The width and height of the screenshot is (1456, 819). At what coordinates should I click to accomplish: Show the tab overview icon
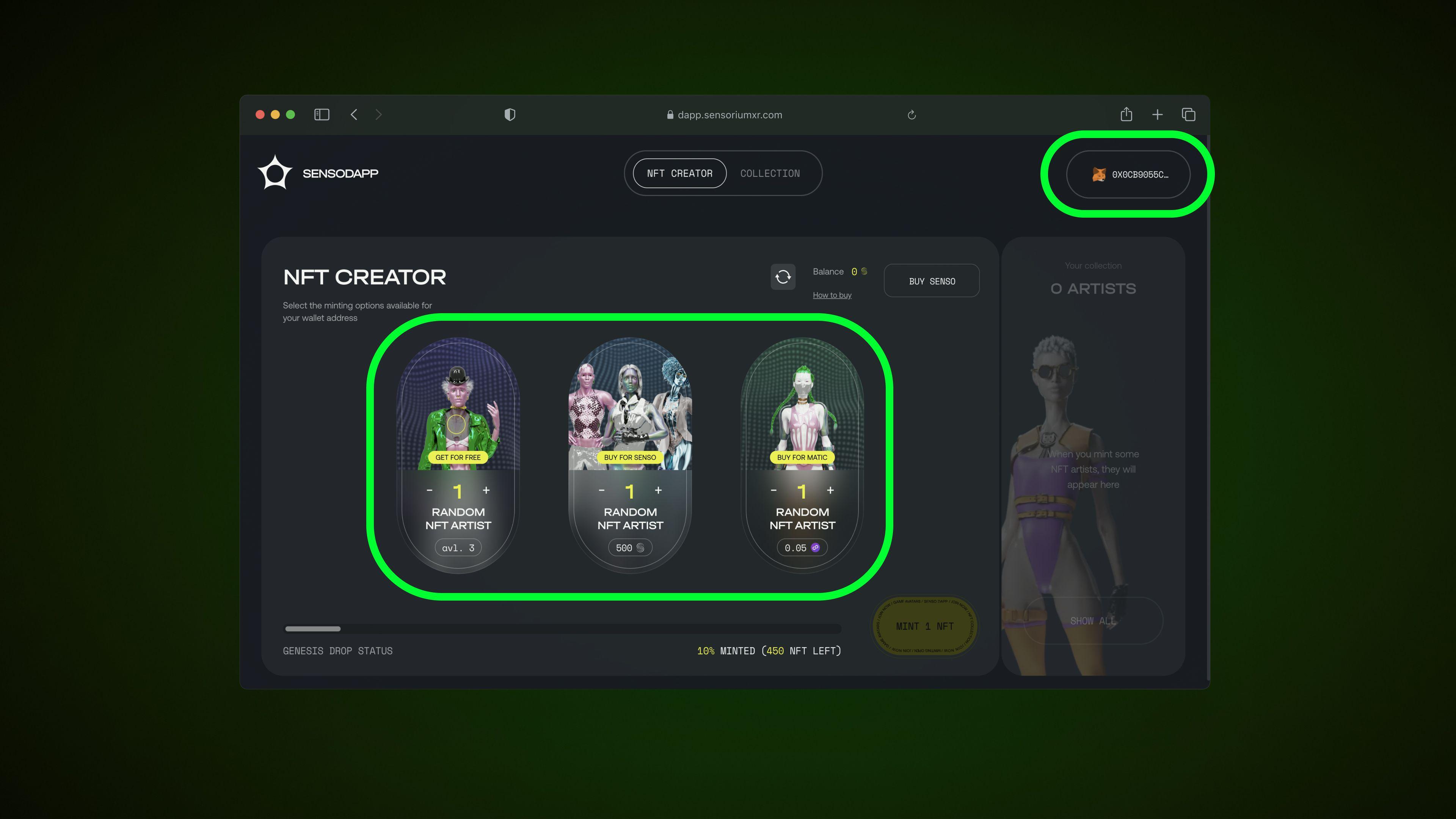point(1188,115)
